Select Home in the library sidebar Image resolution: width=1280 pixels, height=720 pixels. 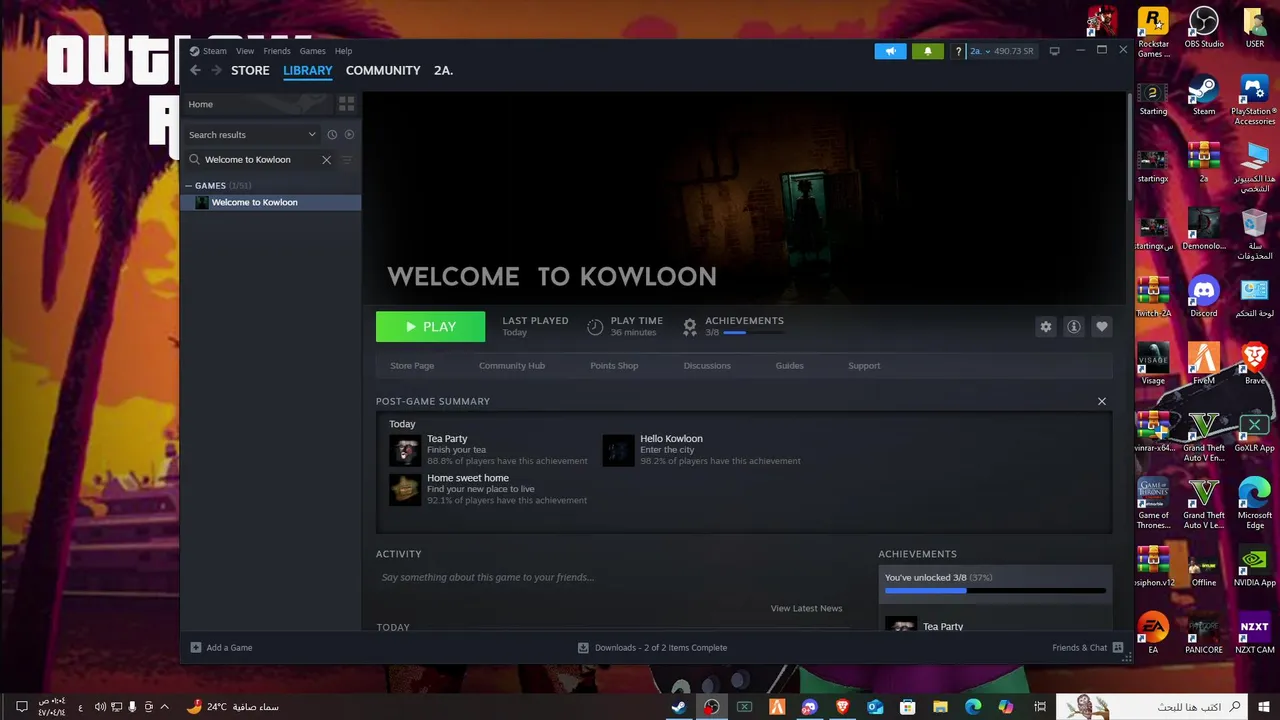(x=258, y=104)
